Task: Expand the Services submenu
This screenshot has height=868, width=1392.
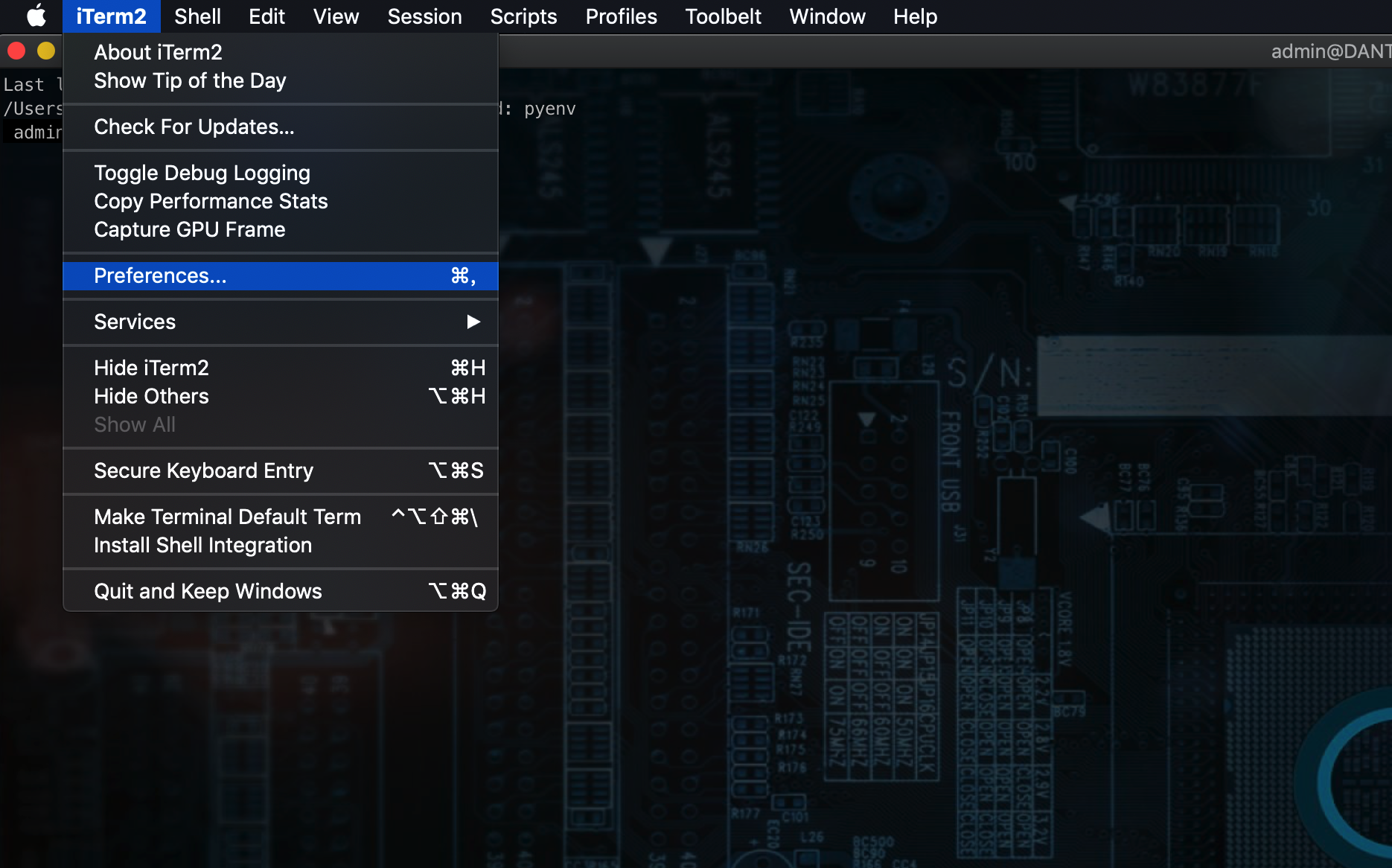Action: coord(281,322)
